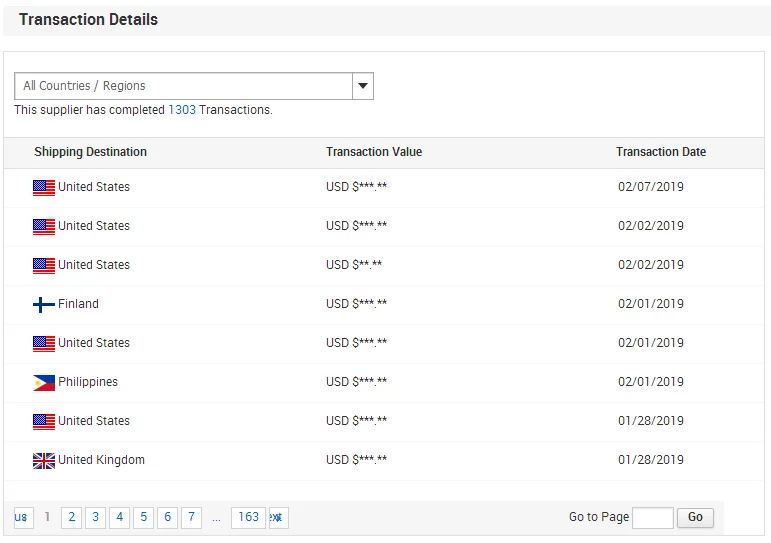The image size is (771, 543).
Task: Go to page 3
Action: (95, 517)
